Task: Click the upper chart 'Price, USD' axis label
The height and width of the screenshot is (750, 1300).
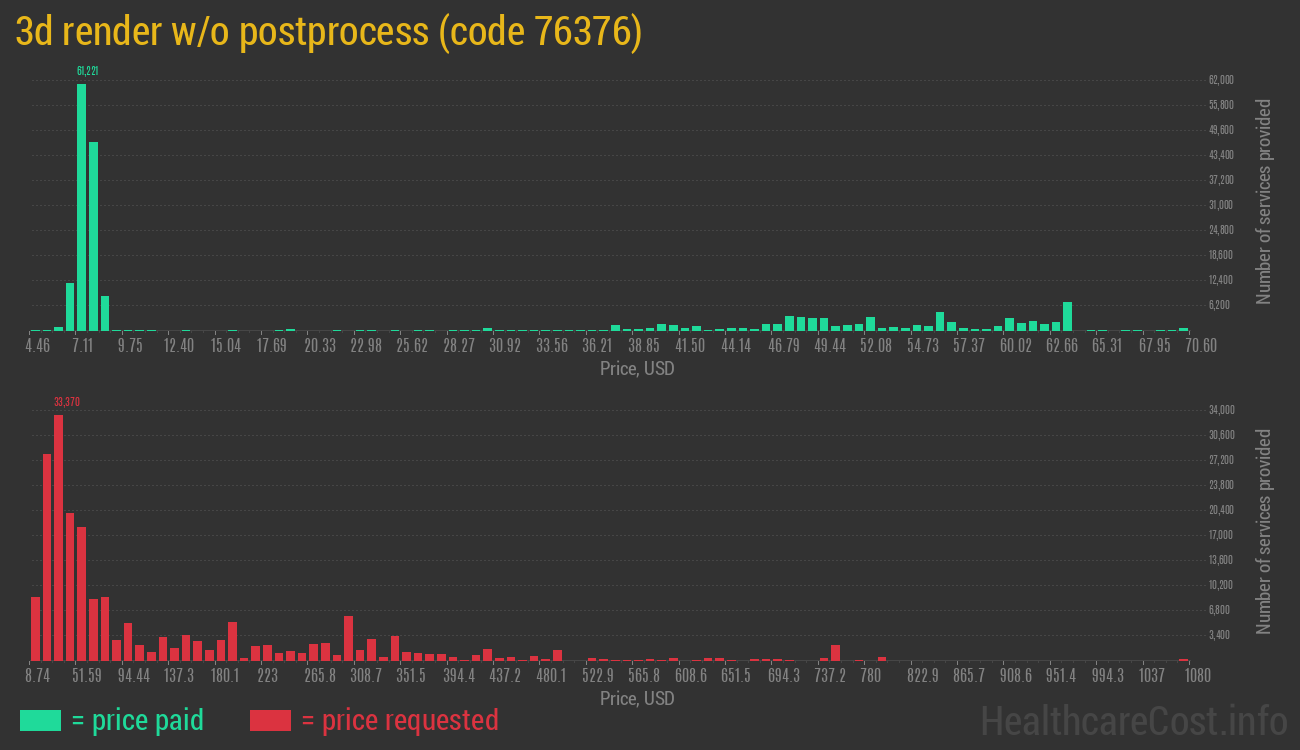Action: pos(637,369)
